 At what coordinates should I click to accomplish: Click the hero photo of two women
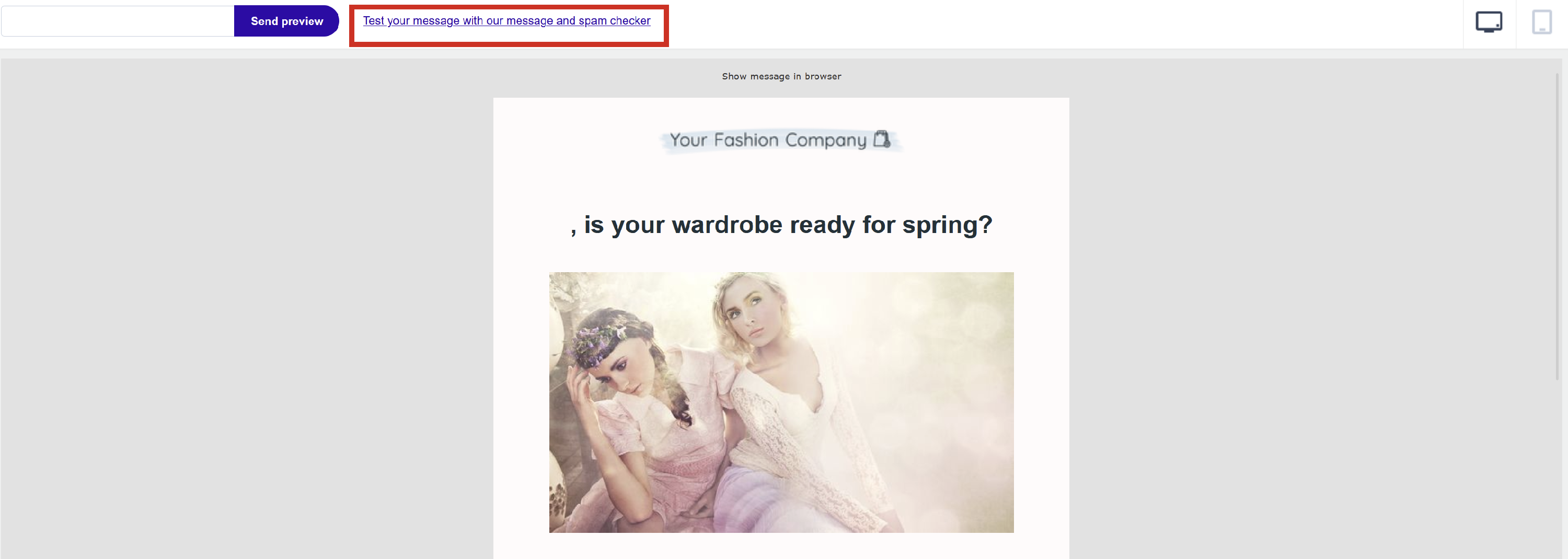pyautogui.click(x=781, y=402)
